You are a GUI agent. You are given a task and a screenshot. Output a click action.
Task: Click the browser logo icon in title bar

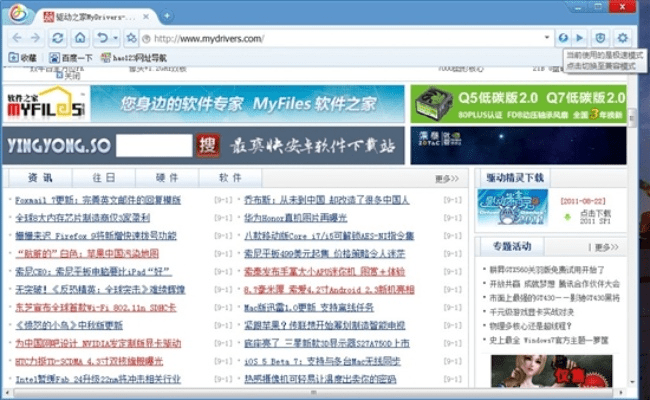18,13
